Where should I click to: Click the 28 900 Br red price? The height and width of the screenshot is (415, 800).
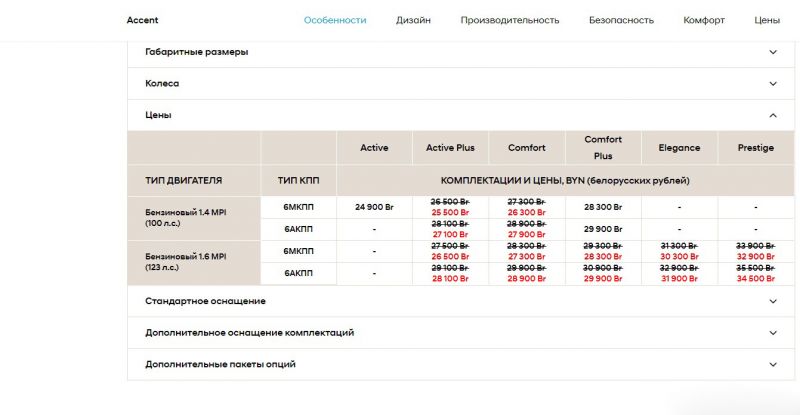click(527, 278)
